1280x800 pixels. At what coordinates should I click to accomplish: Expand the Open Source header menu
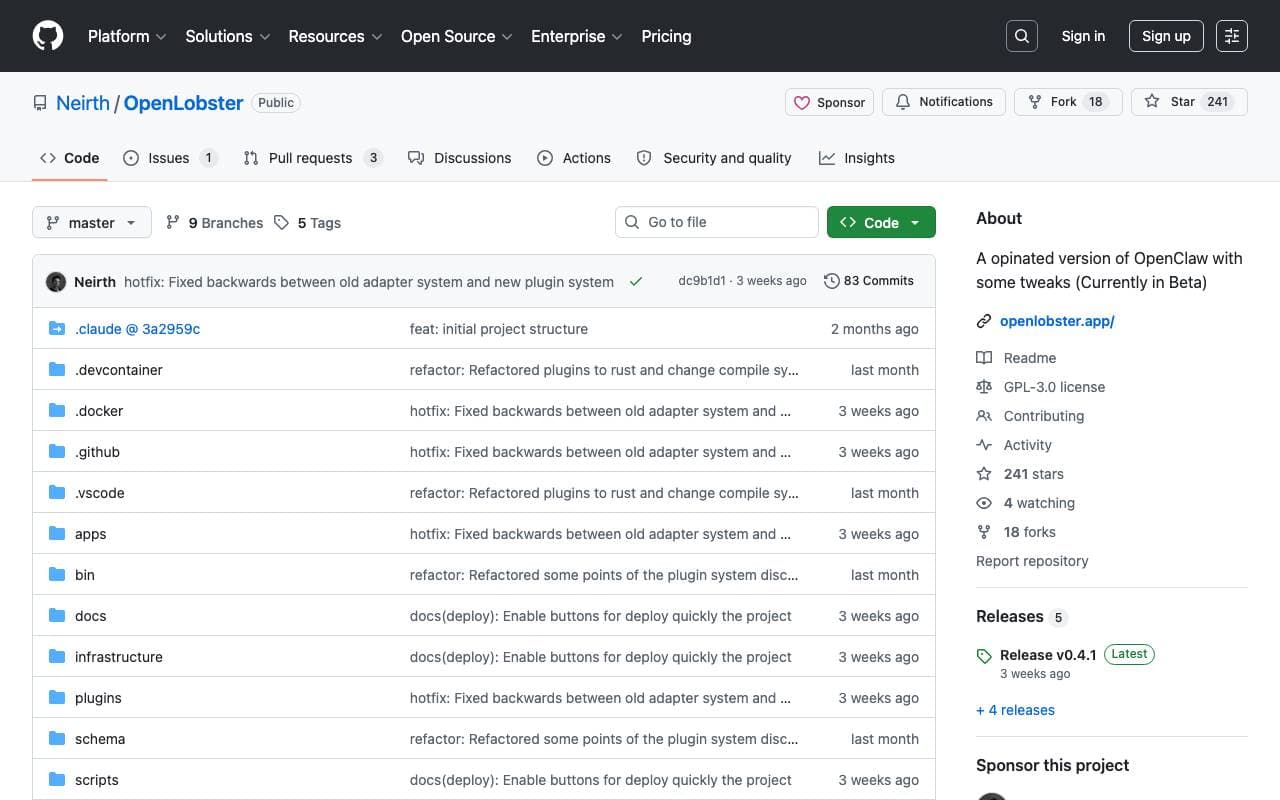pos(457,36)
